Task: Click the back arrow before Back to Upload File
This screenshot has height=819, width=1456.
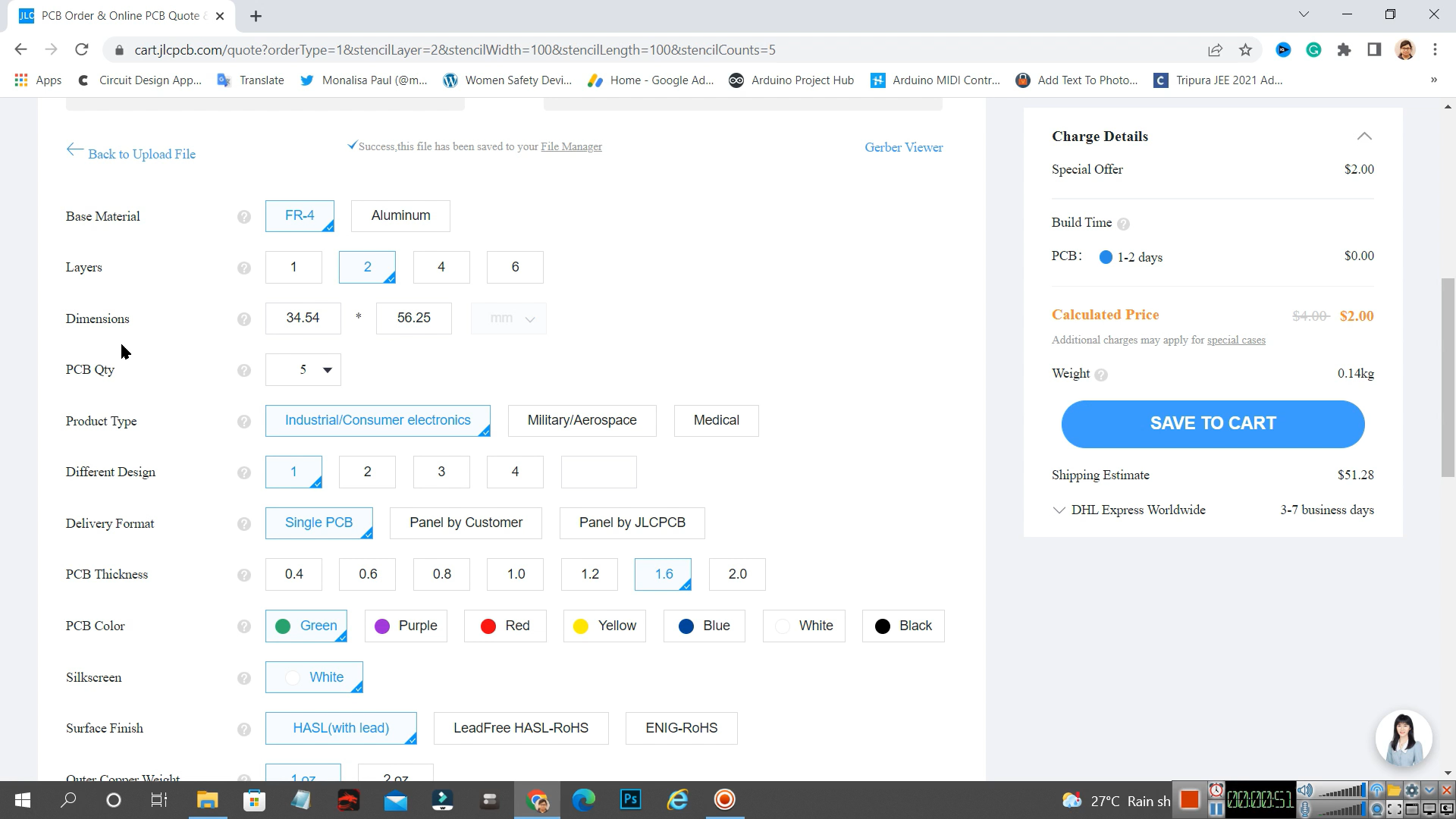Action: pyautogui.click(x=75, y=150)
